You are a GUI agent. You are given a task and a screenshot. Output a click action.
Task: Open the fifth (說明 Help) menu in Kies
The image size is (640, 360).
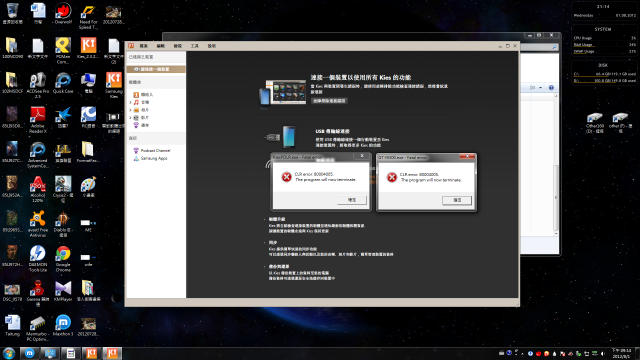coord(211,46)
